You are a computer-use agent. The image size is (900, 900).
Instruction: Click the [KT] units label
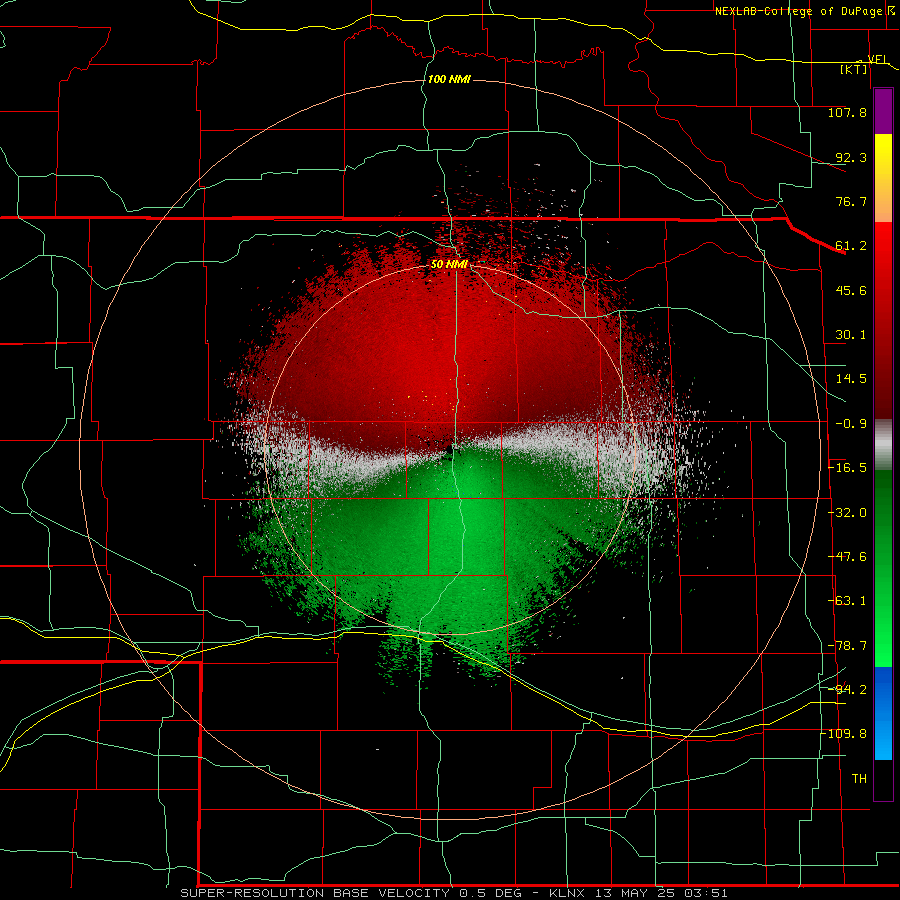click(854, 69)
